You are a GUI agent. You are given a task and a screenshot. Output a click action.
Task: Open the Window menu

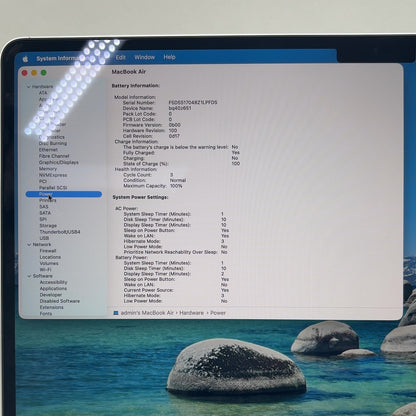click(144, 57)
